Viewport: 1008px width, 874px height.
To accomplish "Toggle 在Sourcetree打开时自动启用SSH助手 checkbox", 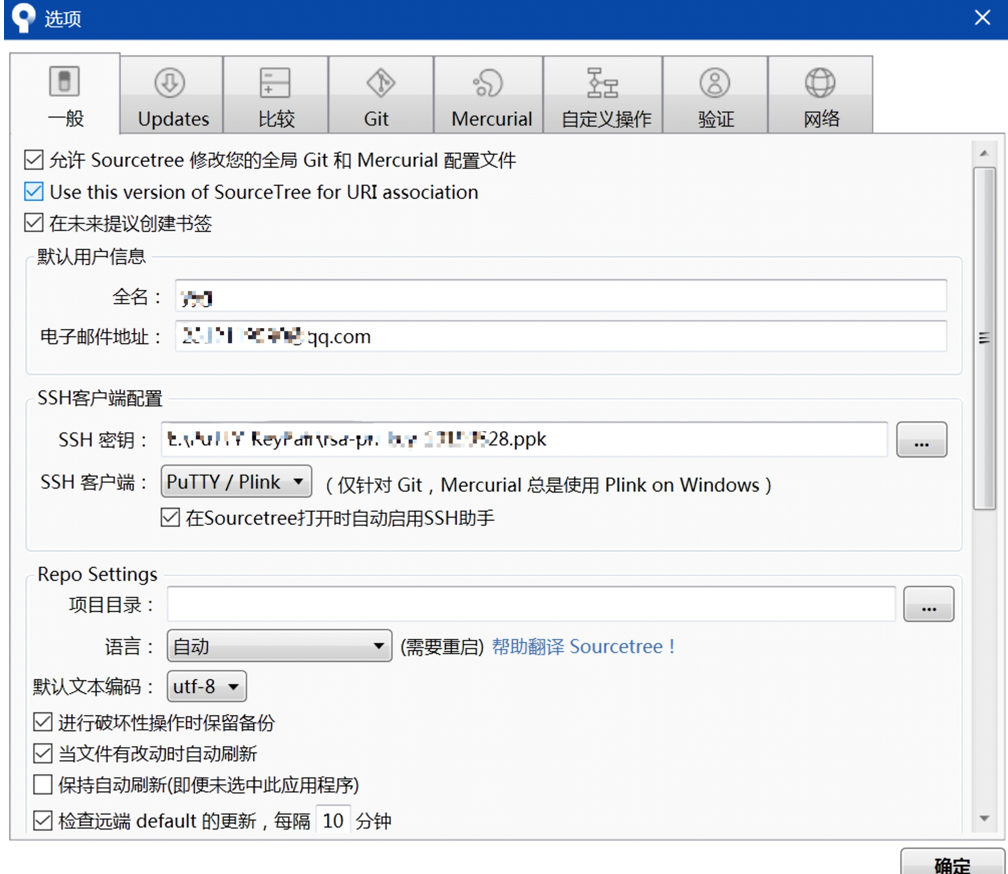I will click(170, 517).
